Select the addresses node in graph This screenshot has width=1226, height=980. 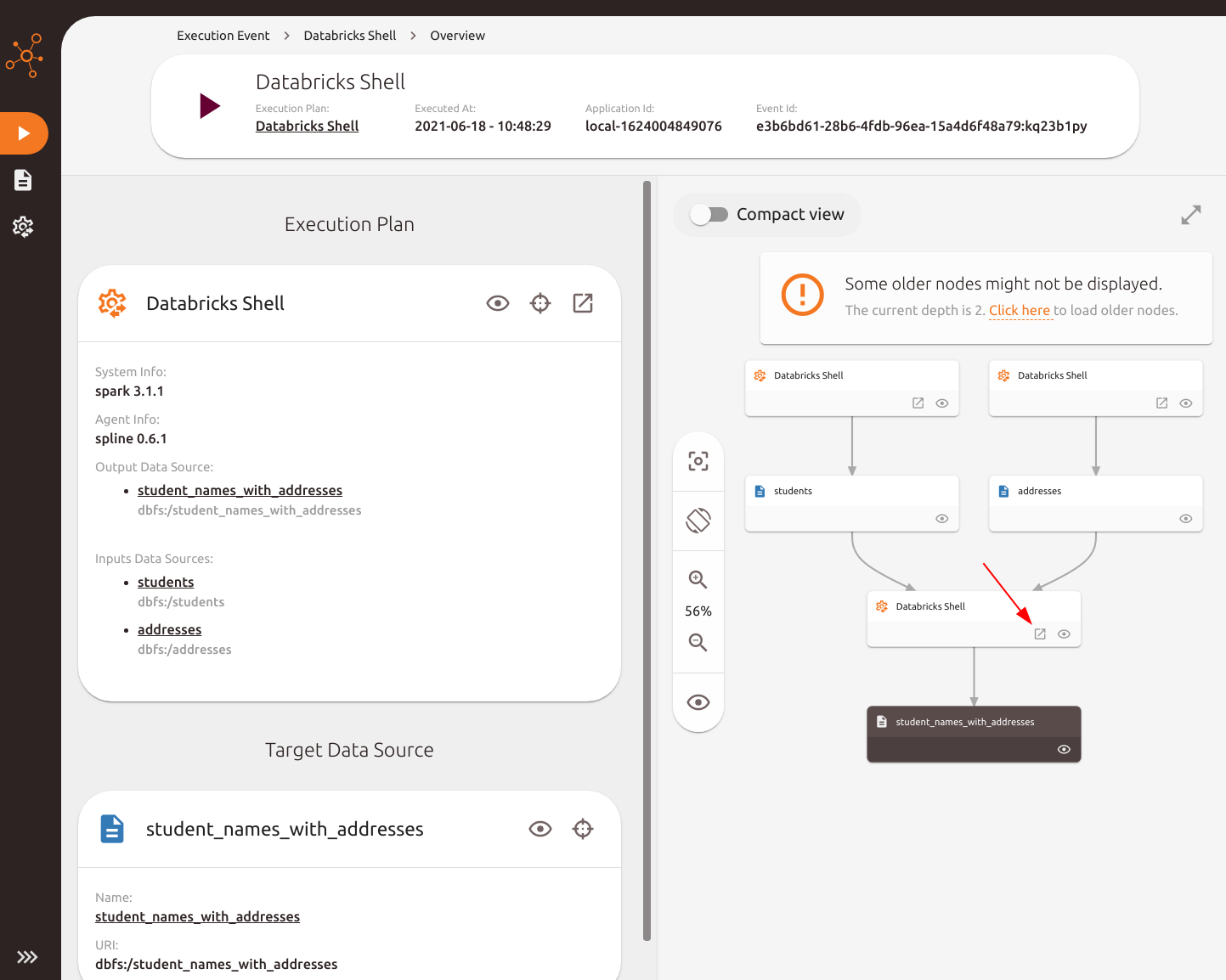(1096, 504)
